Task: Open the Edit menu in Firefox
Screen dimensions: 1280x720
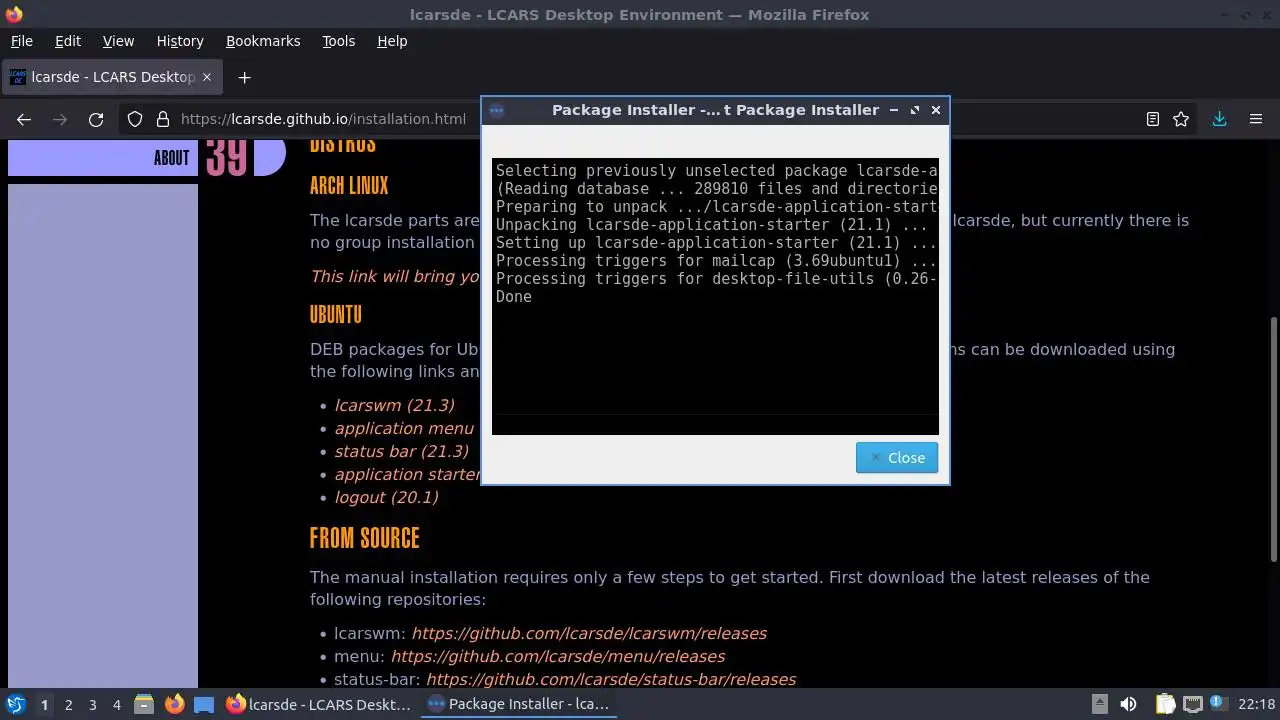Action: (68, 41)
